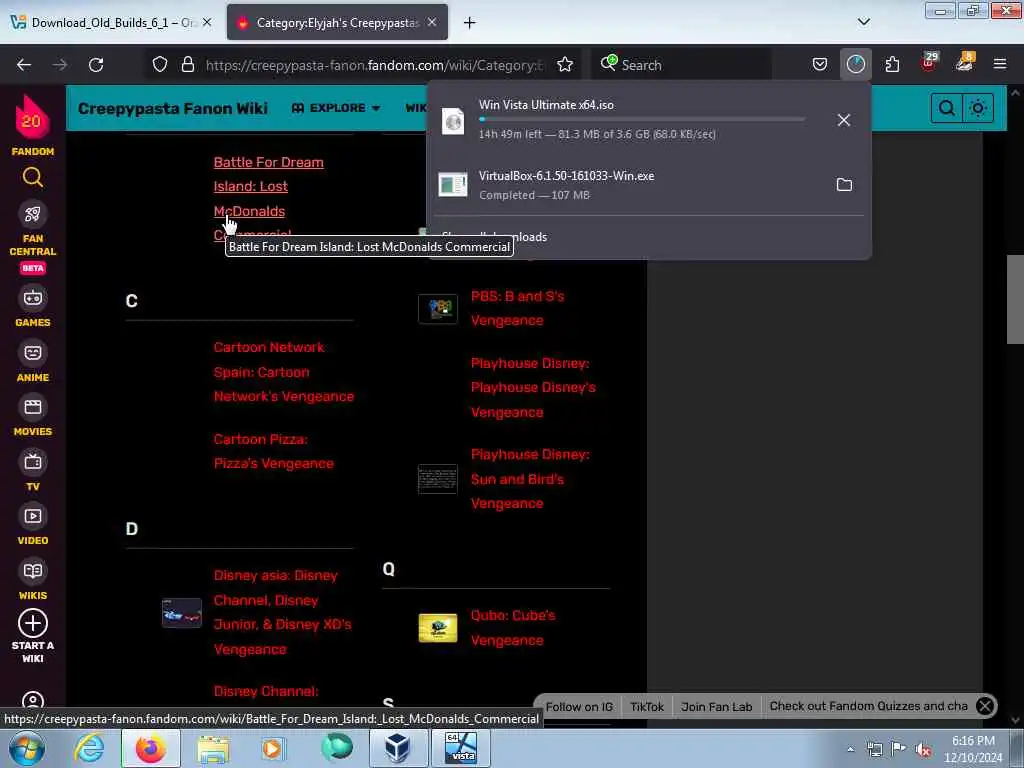The height and width of the screenshot is (768, 1024).
Task: Open the Video section in sidebar
Action: [32, 525]
